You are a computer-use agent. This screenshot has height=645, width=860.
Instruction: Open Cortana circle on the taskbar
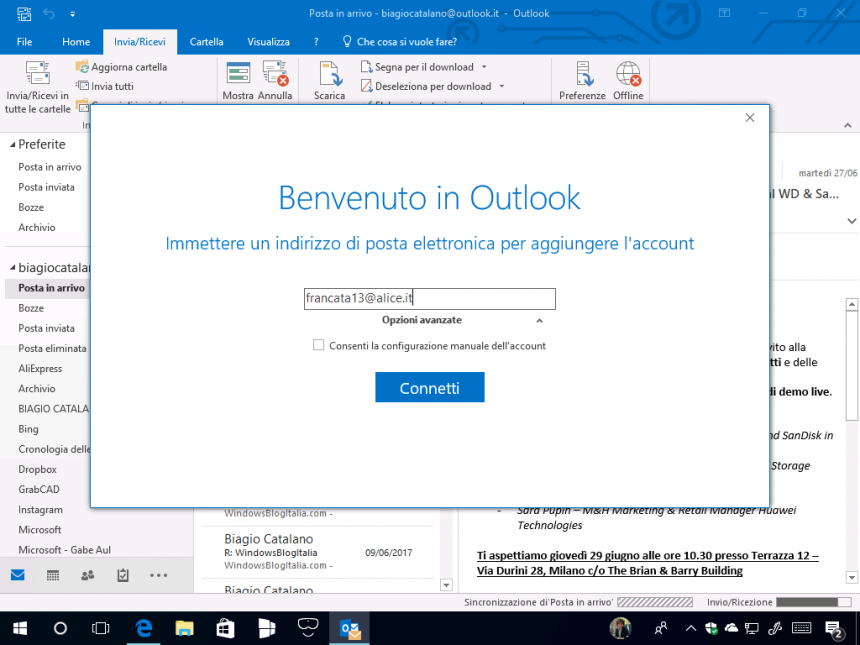[x=60, y=629]
